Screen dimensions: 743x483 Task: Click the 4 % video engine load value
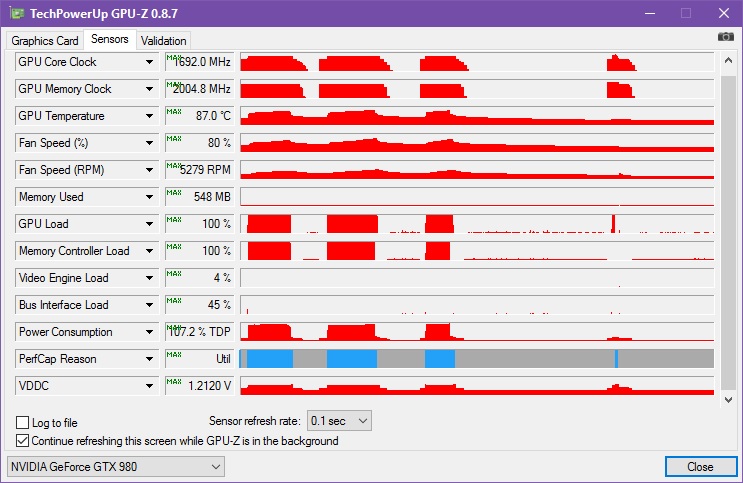coord(200,278)
